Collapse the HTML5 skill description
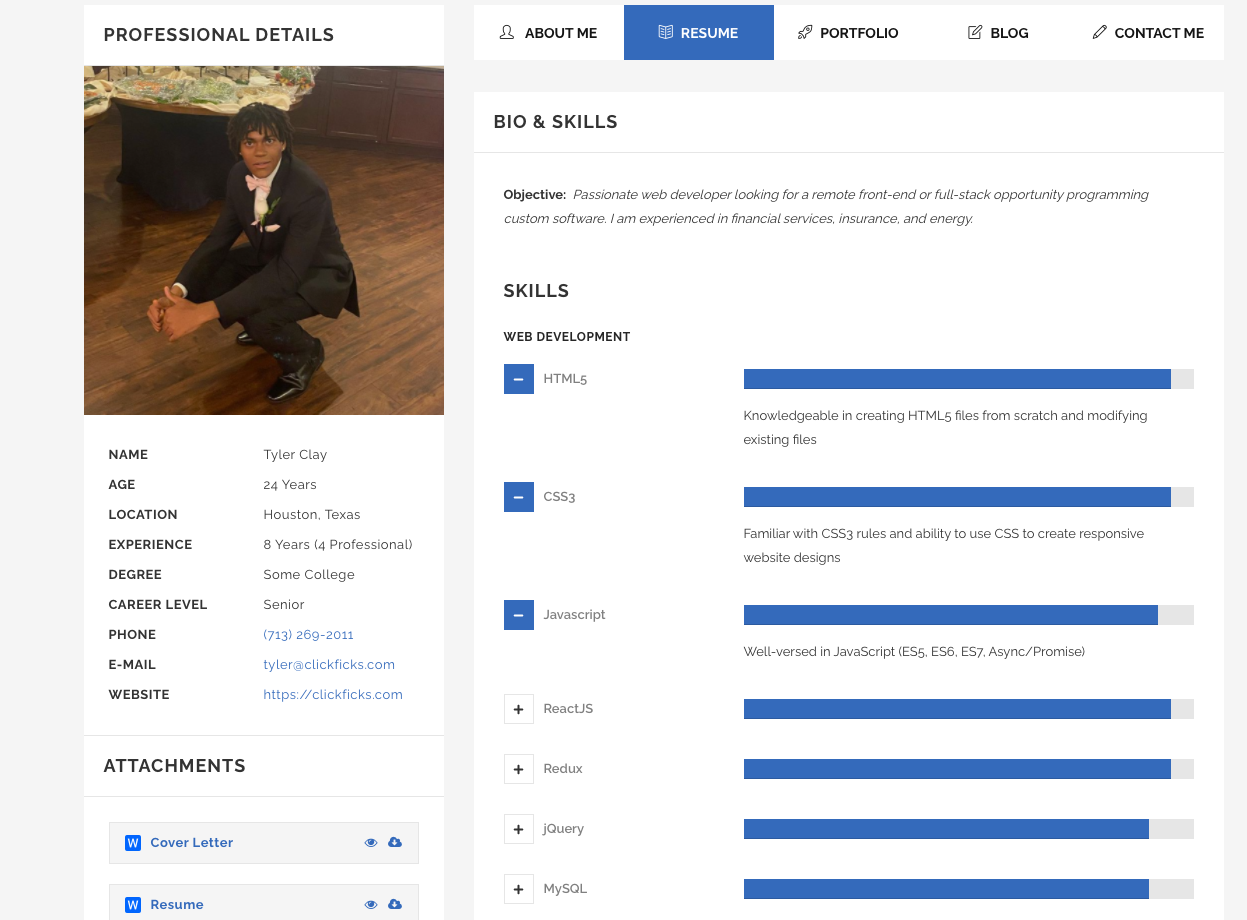 coord(518,379)
